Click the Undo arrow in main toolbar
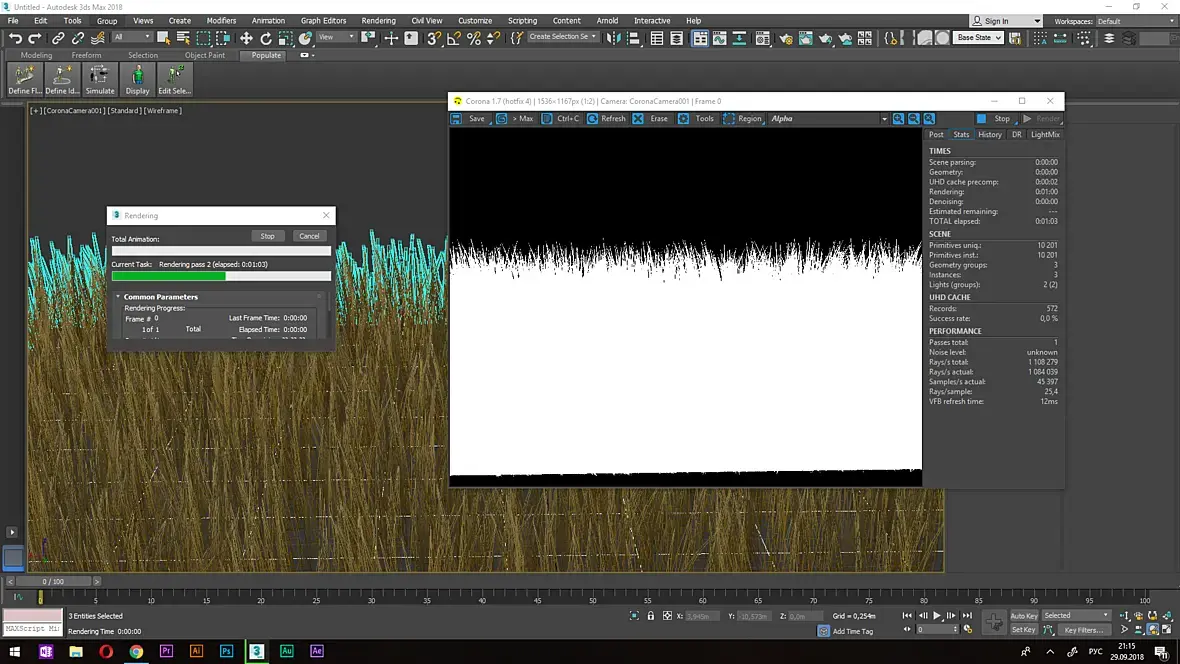 [x=15, y=38]
